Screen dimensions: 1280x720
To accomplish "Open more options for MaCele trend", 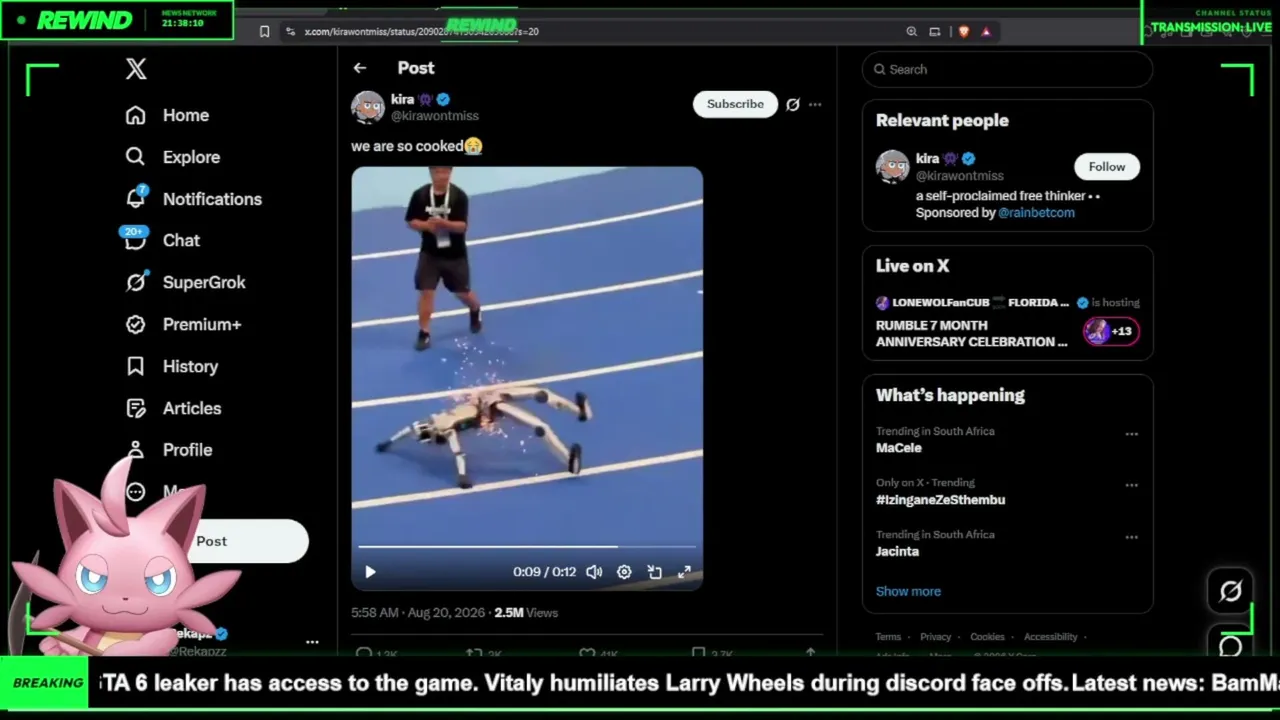I will coord(1131,434).
